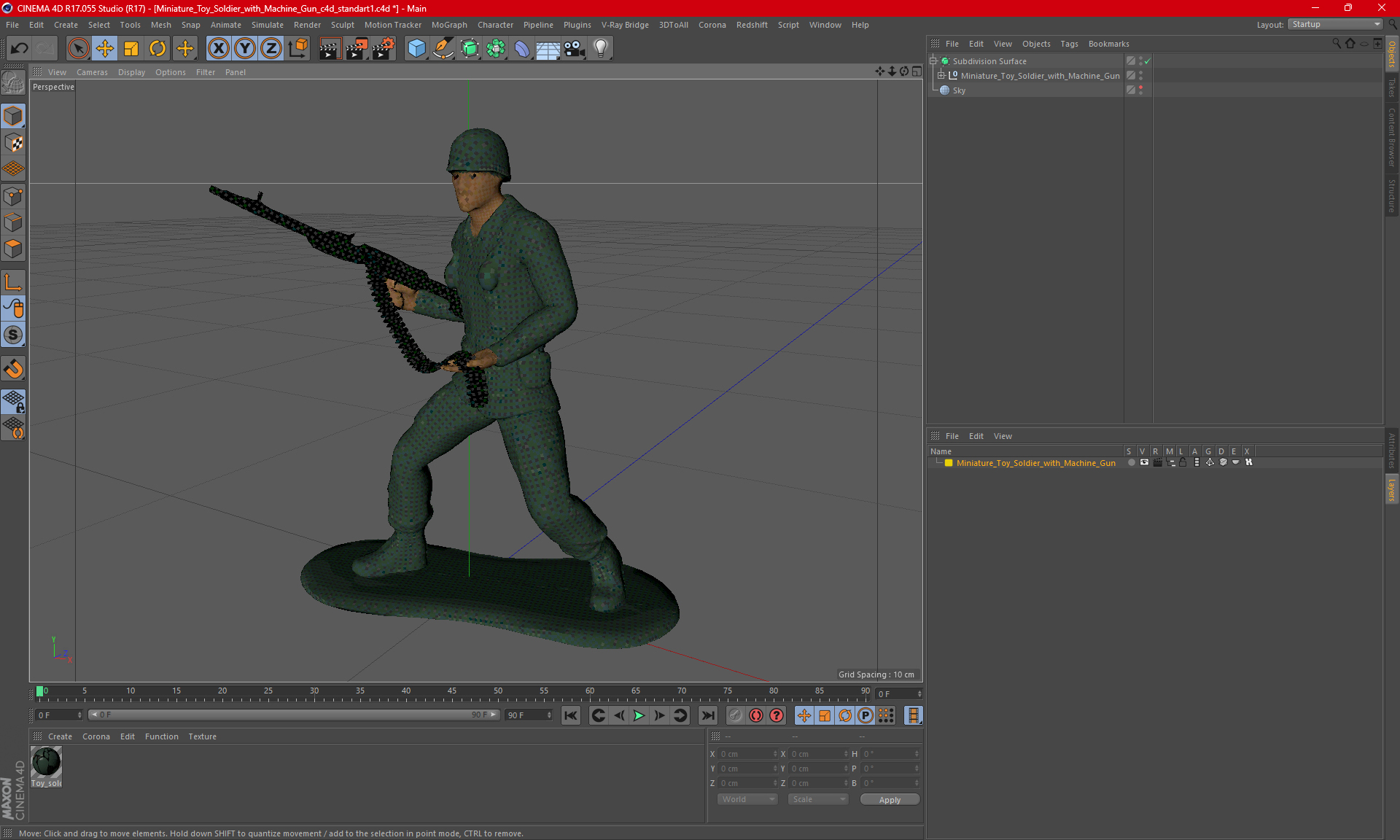Select Miniature_Toy_Soldier layer in Layer Manager

[x=1035, y=463]
